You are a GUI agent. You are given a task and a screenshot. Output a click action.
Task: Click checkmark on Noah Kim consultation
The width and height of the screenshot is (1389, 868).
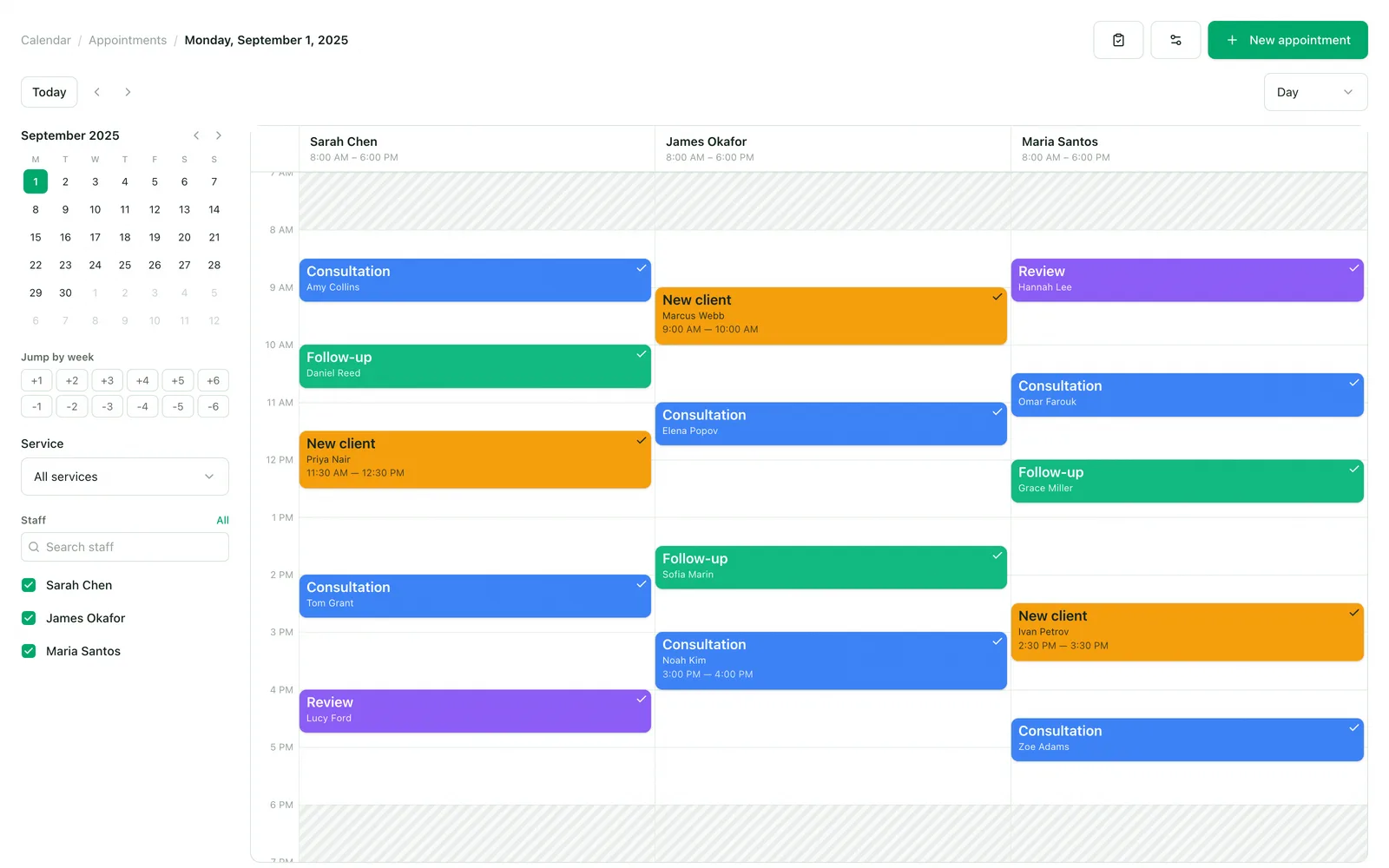tap(997, 641)
